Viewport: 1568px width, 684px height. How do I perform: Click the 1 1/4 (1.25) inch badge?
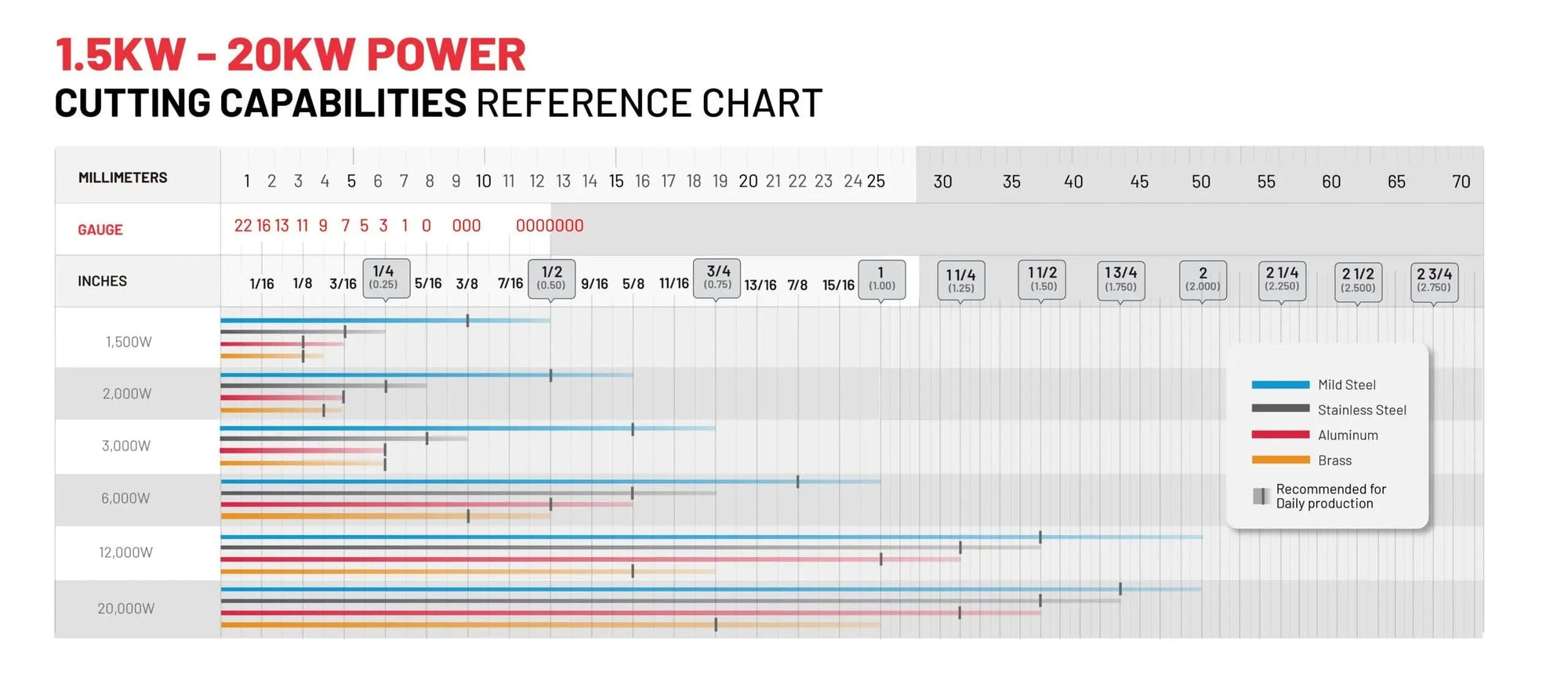click(x=960, y=281)
